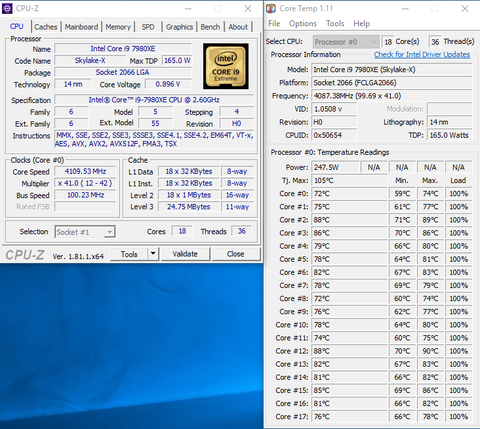Click the CPU-Z app icon in title bar

coord(7,8)
